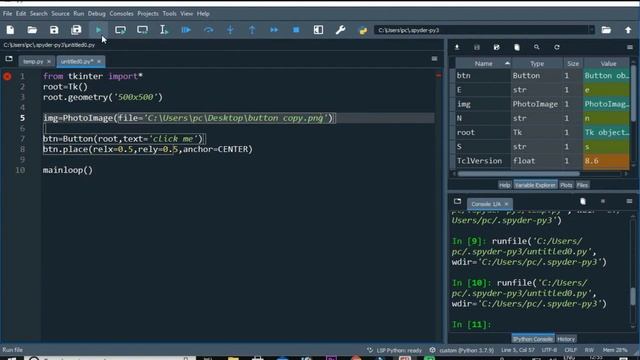Browse for a working directory
This screenshot has height=360, width=640.
coord(606,30)
